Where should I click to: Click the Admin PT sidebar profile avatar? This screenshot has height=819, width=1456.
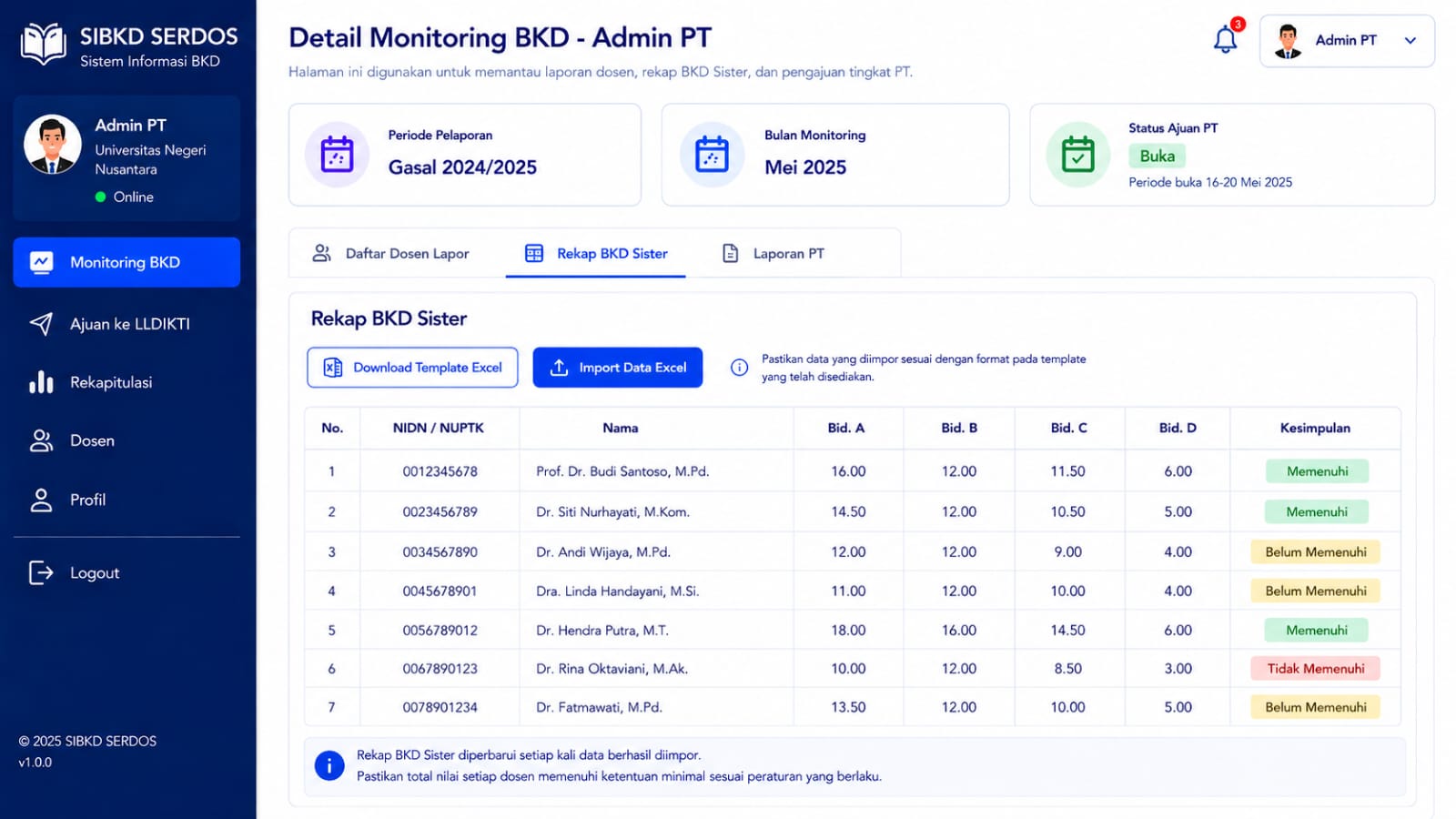[52, 144]
